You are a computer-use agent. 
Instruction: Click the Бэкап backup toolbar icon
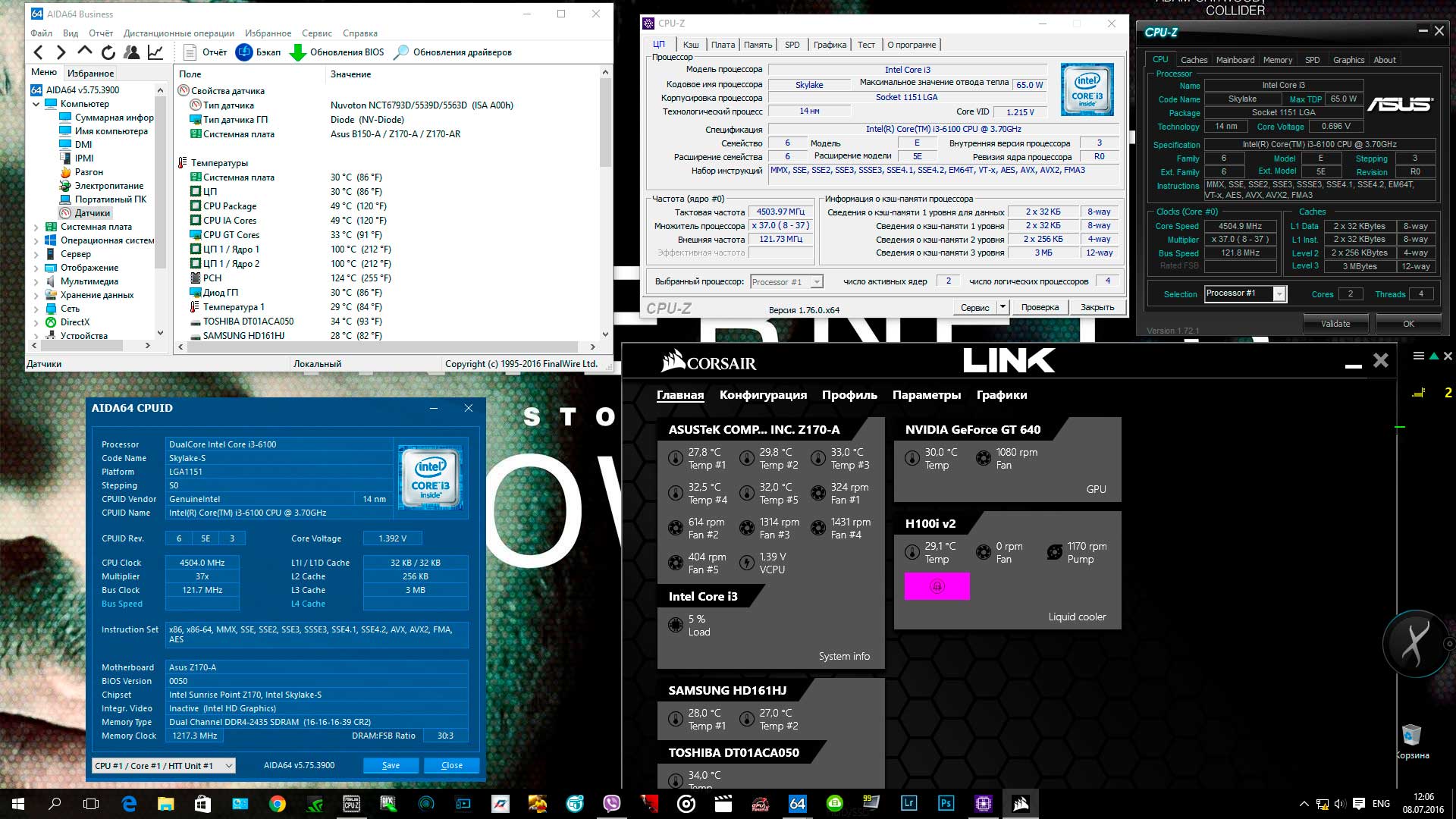click(244, 52)
